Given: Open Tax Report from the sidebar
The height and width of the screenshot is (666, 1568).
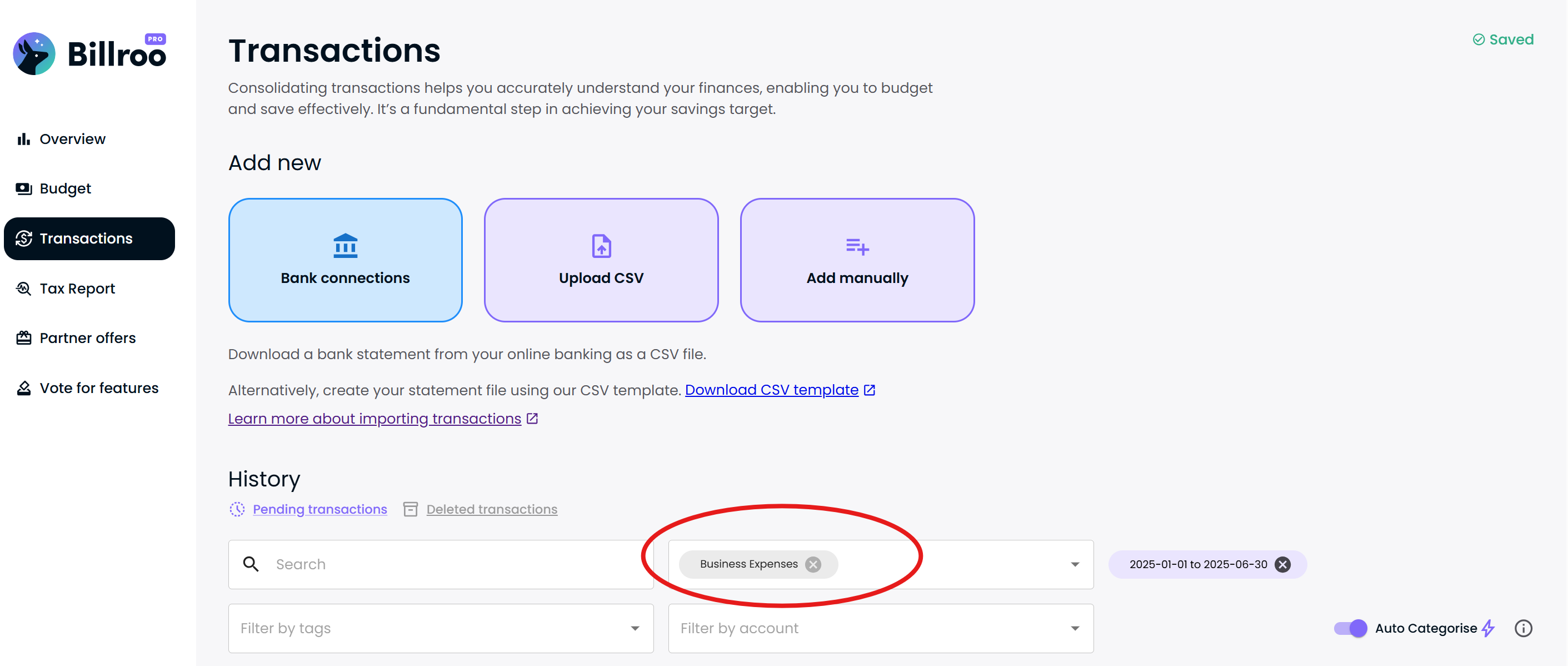Looking at the screenshot, I should tap(89, 289).
